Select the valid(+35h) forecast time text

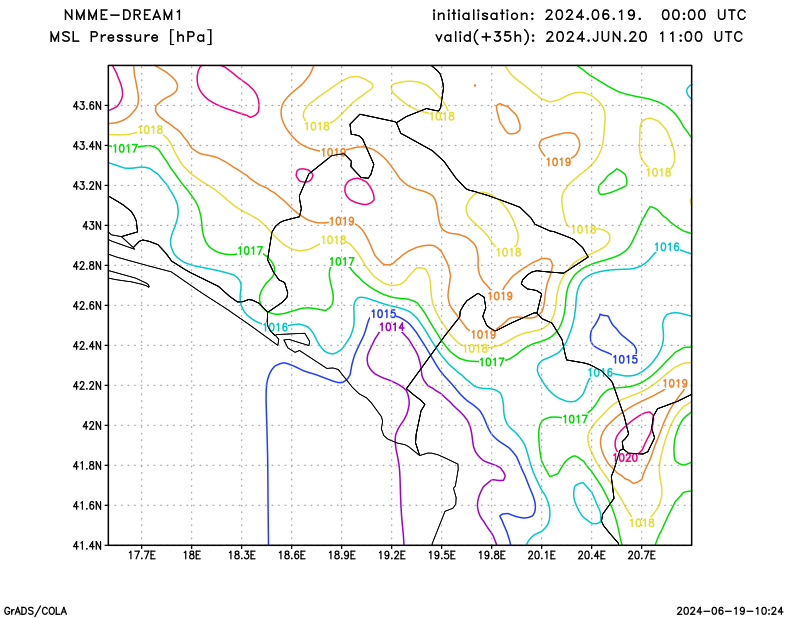589,37
